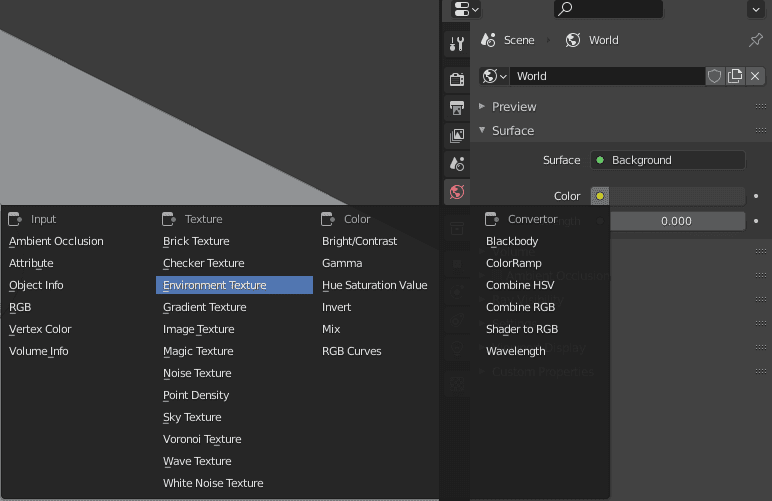This screenshot has width=772, height=501.
Task: Duplicate the World datablock with new-copy icon
Action: click(735, 76)
